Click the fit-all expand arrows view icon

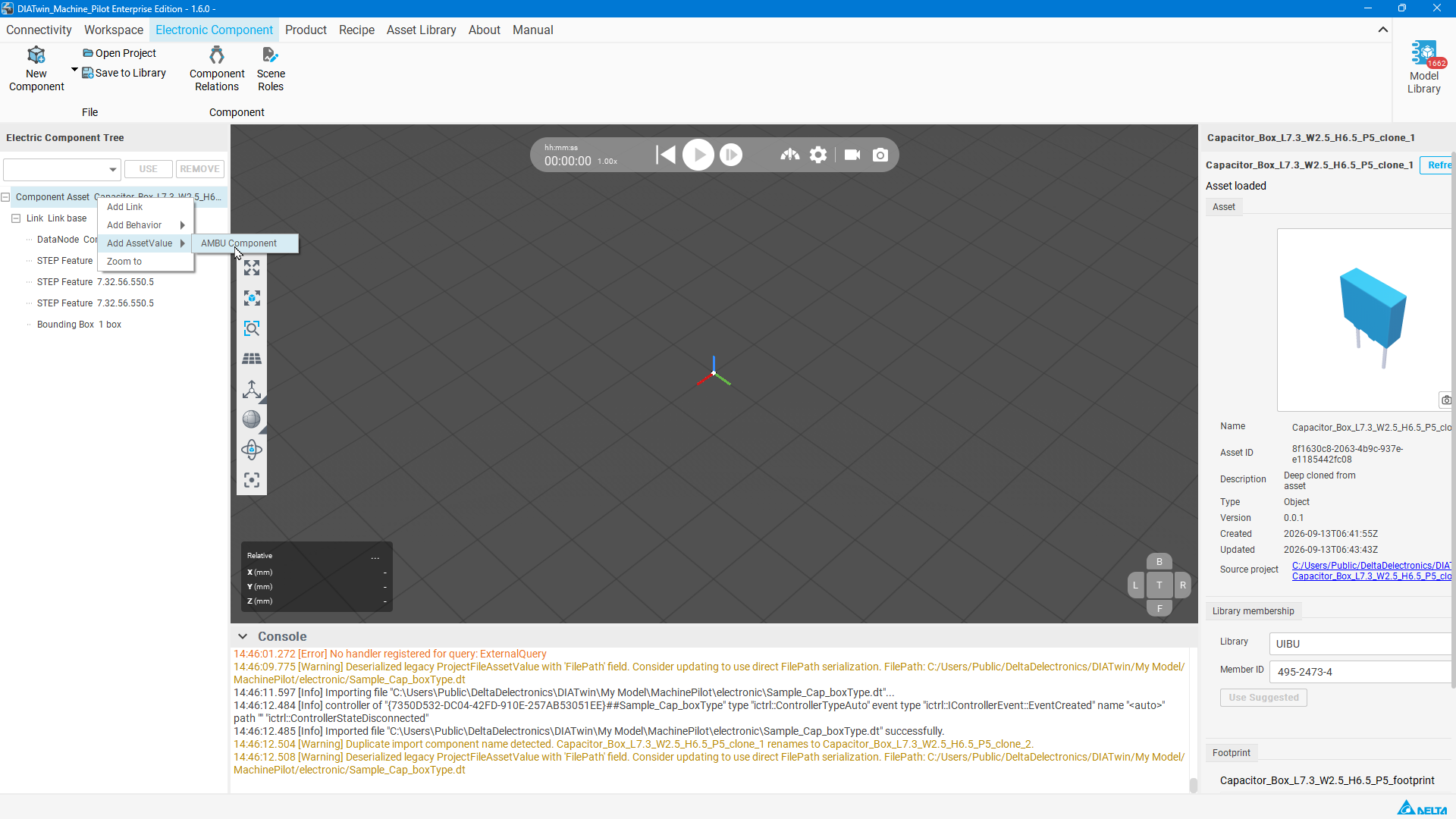click(252, 268)
